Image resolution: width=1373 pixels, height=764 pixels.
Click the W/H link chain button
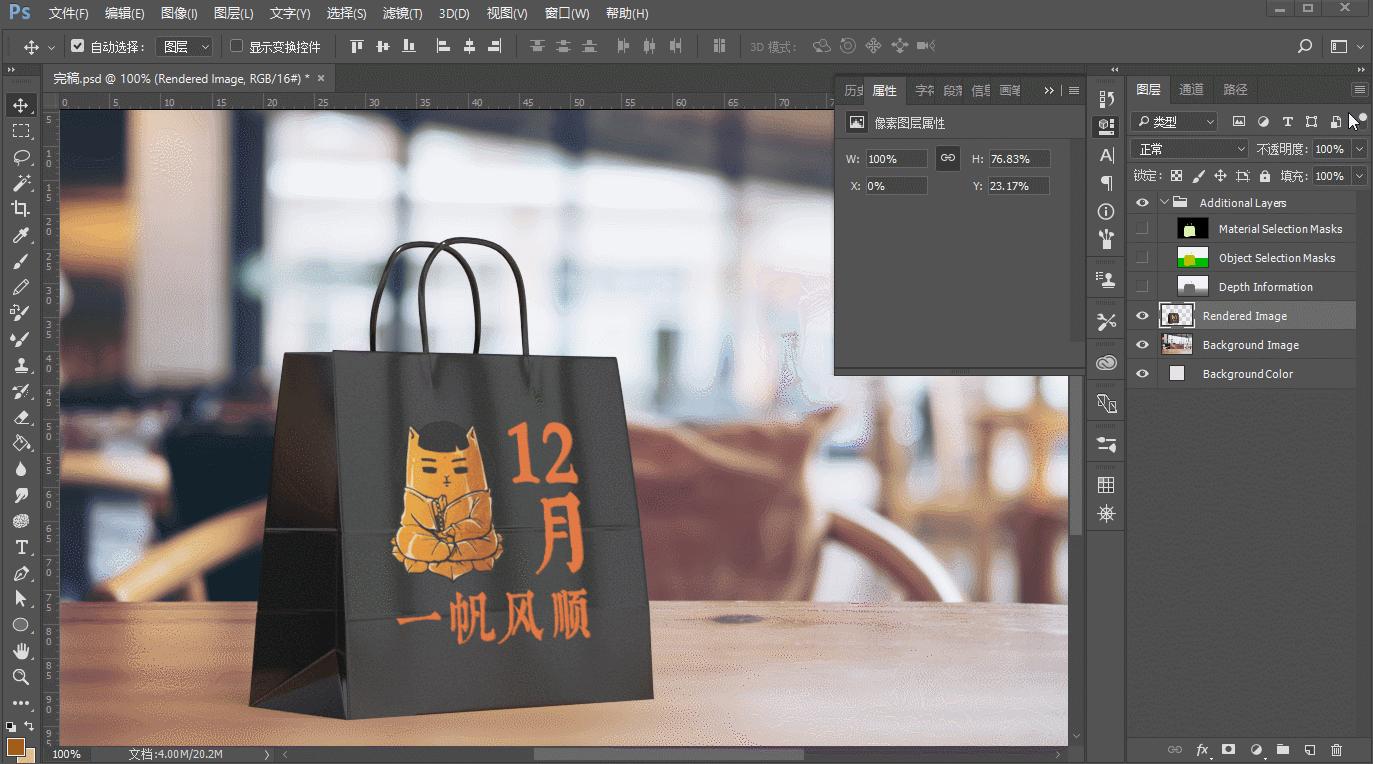pos(947,158)
